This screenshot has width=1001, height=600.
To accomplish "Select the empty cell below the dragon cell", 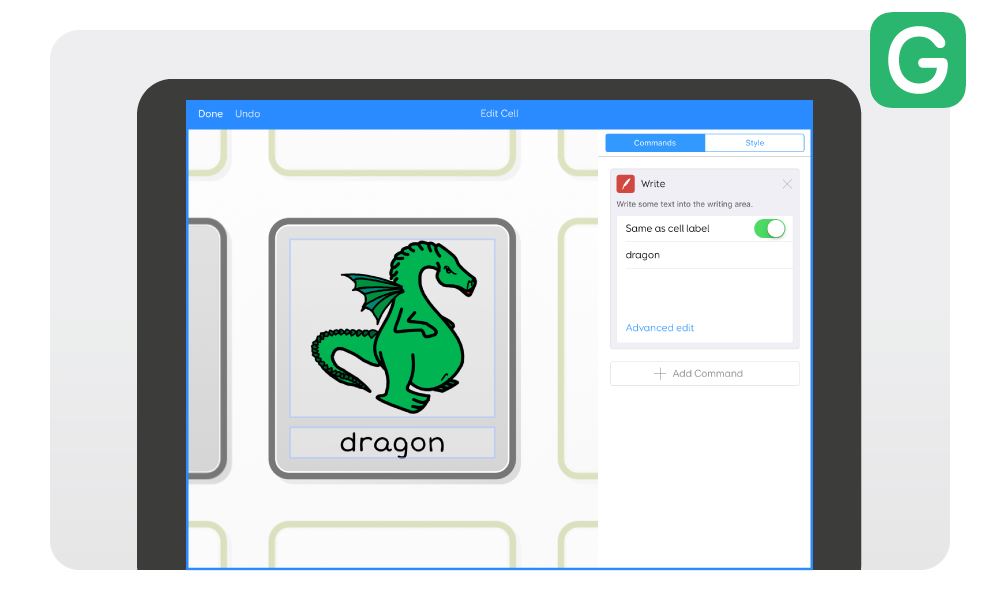I will 392,545.
